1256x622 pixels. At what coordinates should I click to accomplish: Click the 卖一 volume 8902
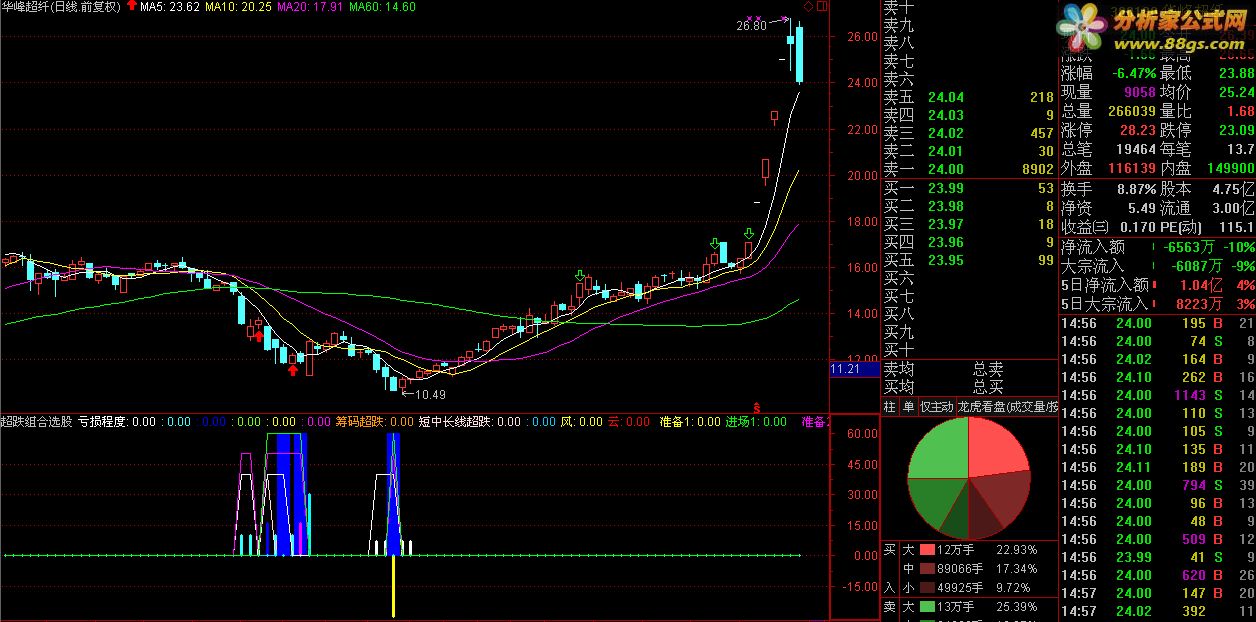(1036, 169)
